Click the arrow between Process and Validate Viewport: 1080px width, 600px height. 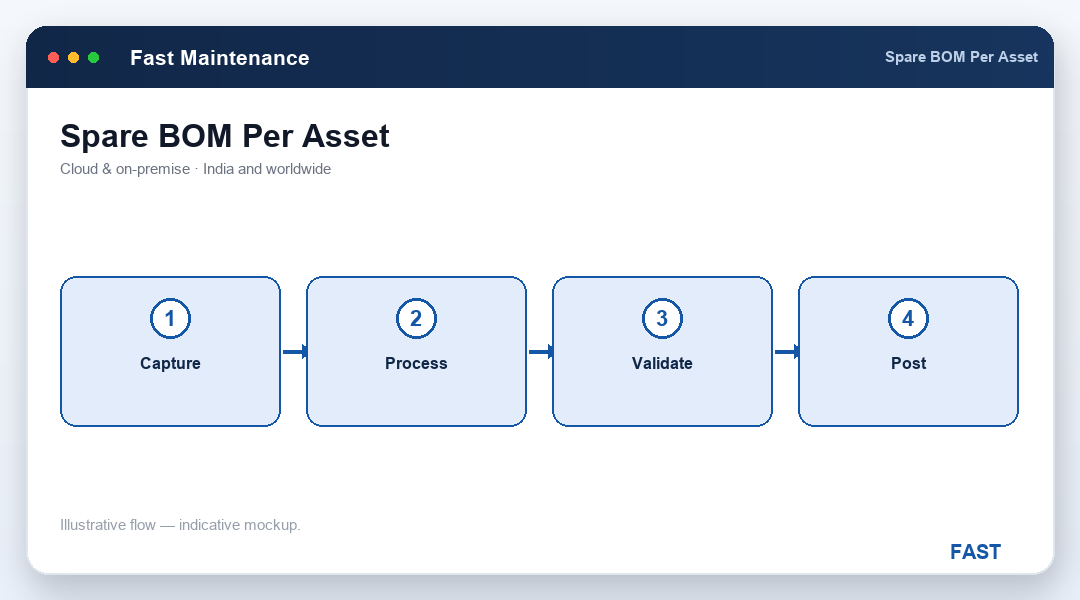(x=540, y=352)
